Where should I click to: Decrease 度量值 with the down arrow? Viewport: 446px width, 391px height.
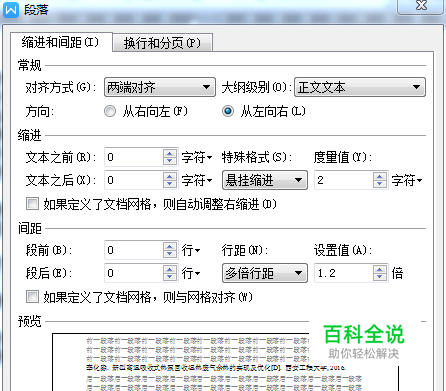(x=380, y=184)
